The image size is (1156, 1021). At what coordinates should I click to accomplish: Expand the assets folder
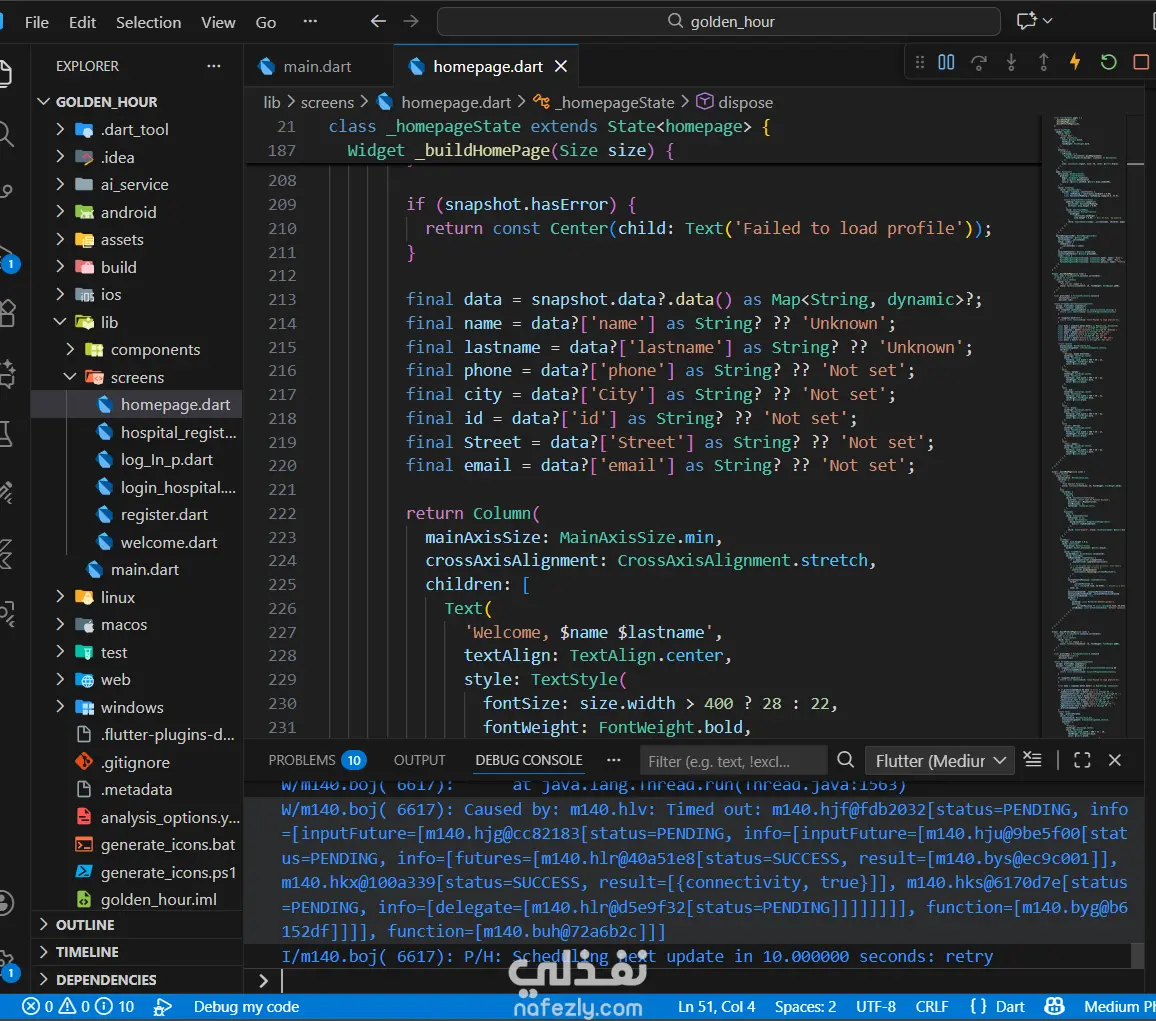(x=60, y=239)
